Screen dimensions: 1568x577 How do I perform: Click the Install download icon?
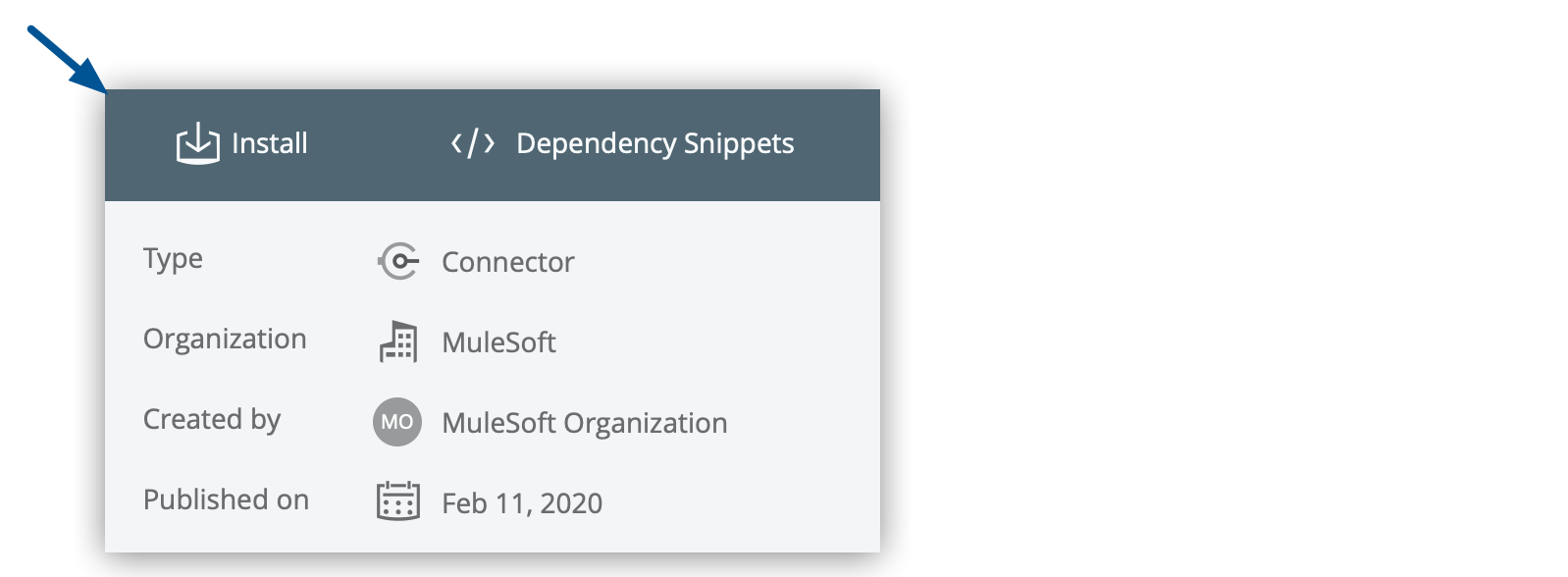pyautogui.click(x=197, y=143)
